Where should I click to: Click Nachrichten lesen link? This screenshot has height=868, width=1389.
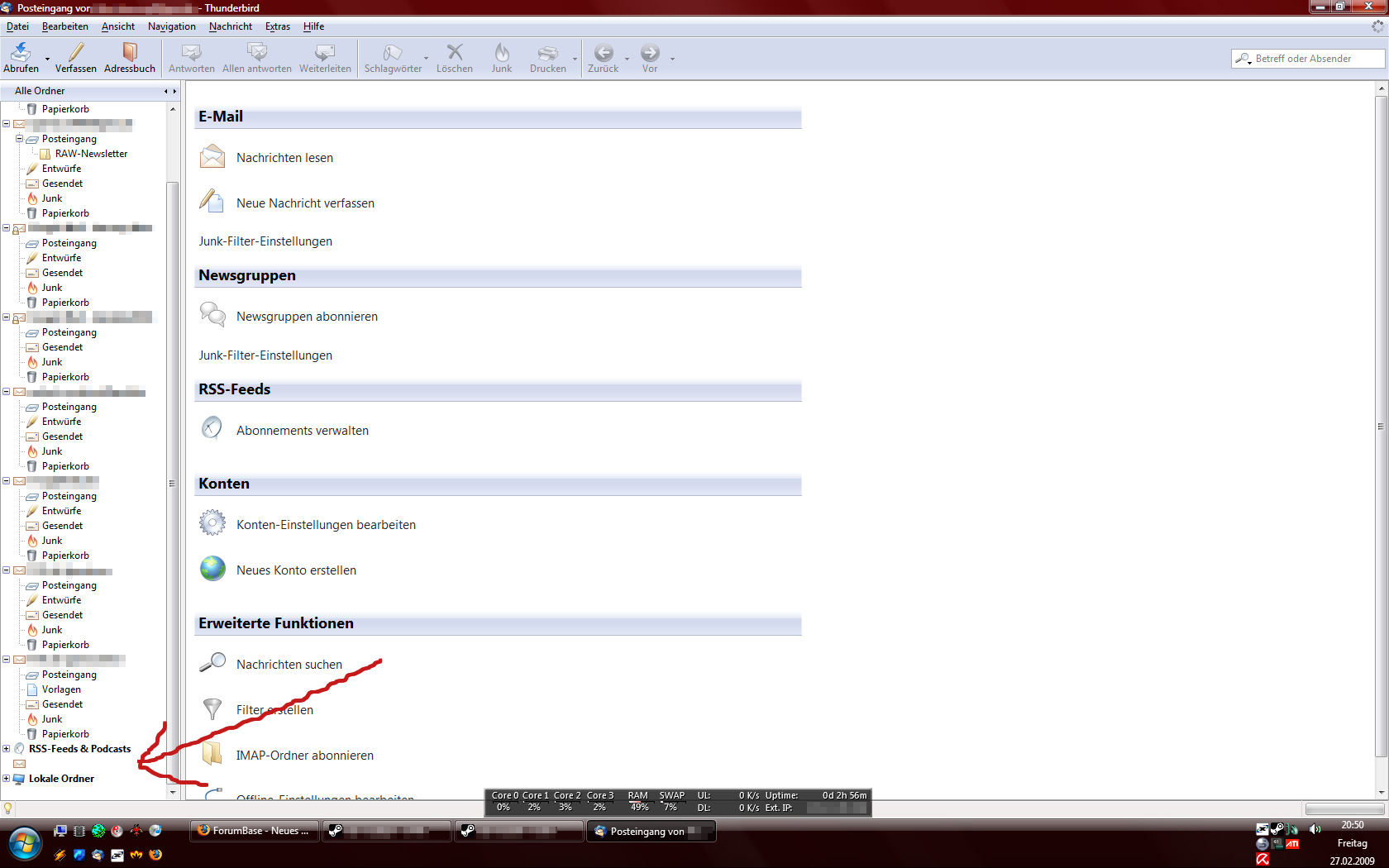284,158
